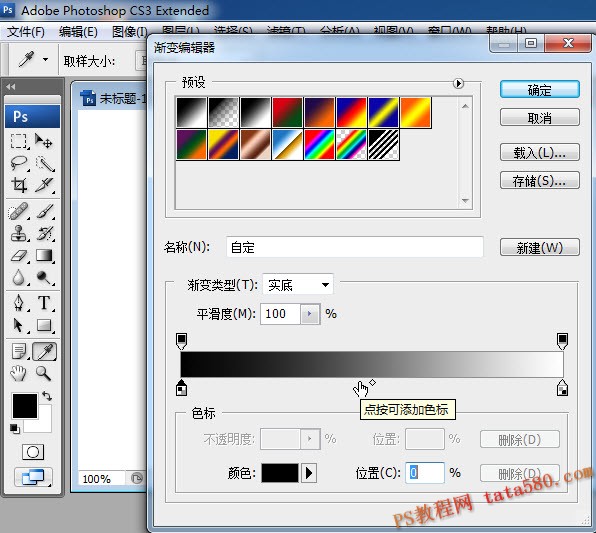Viewport: 596px width, 533px height.
Task: Select the Notes tool
Action: coord(18,351)
